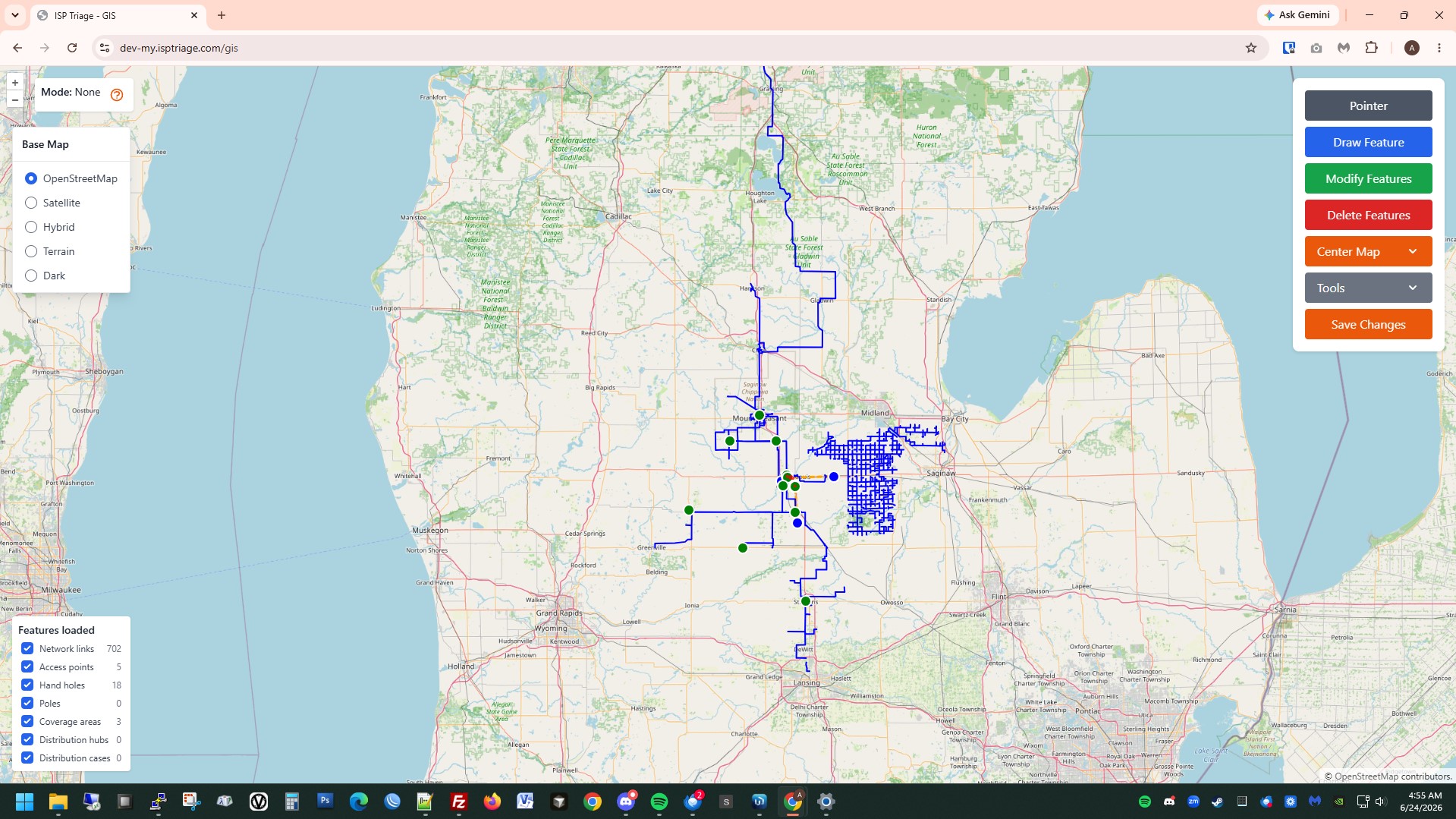Click the taskbar clock showing 4:55 AM
The image size is (1456, 819).
click(1420, 802)
